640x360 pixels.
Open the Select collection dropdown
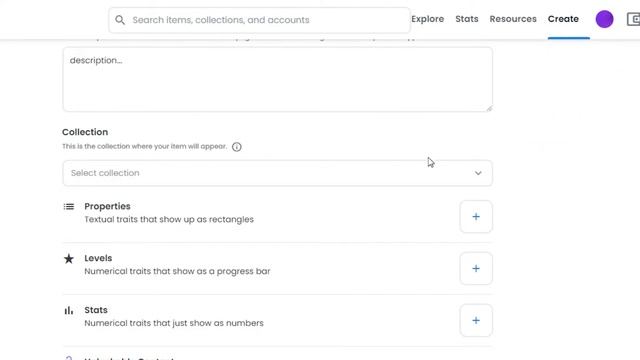click(278, 173)
